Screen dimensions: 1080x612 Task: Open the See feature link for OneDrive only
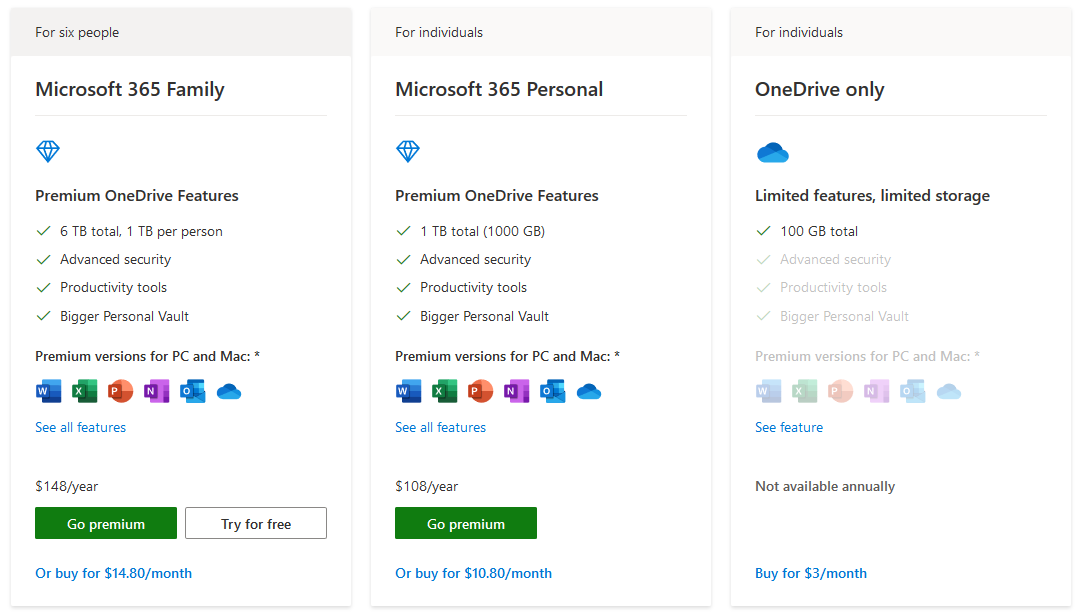click(789, 427)
